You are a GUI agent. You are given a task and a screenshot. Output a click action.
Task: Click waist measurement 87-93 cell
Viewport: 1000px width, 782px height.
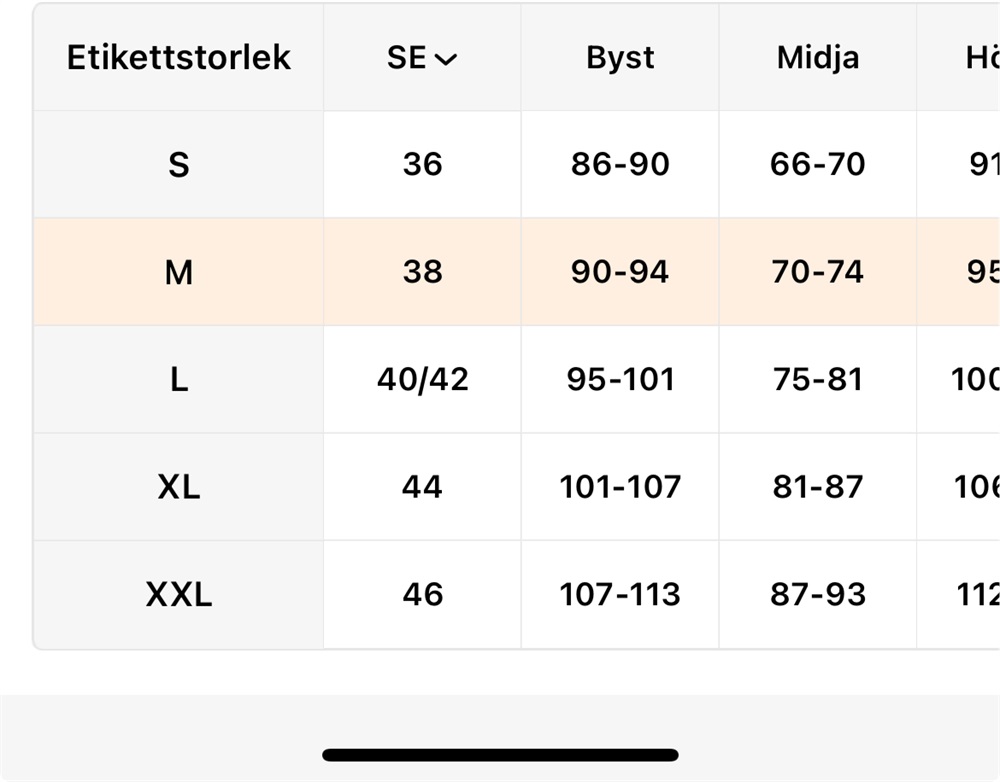(818, 595)
